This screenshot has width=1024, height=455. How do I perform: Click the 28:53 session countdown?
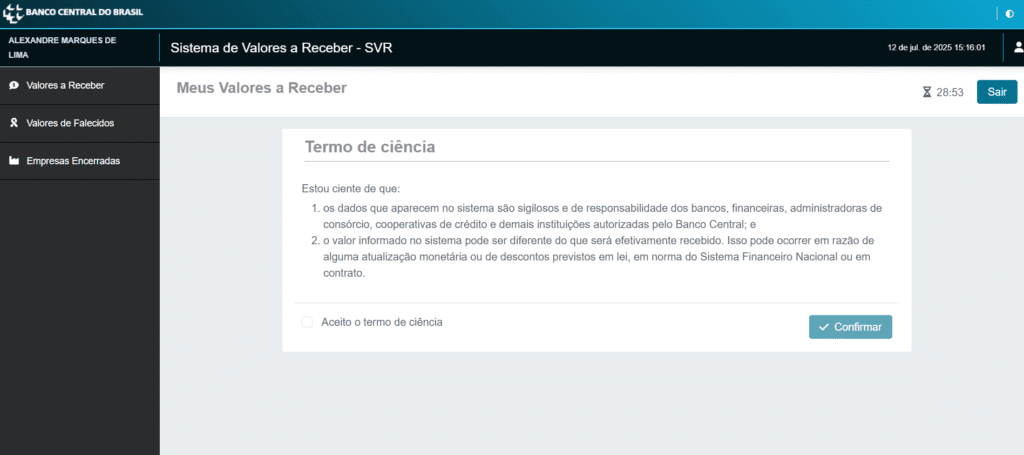(x=950, y=92)
